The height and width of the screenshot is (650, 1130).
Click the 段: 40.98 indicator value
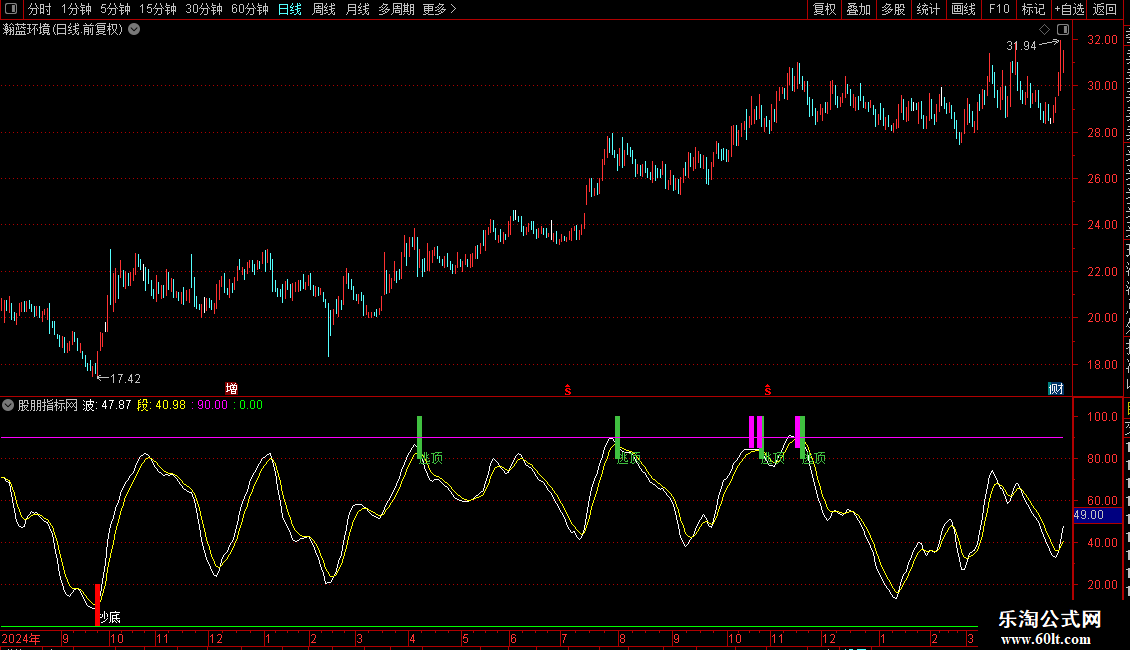pyautogui.click(x=161, y=405)
